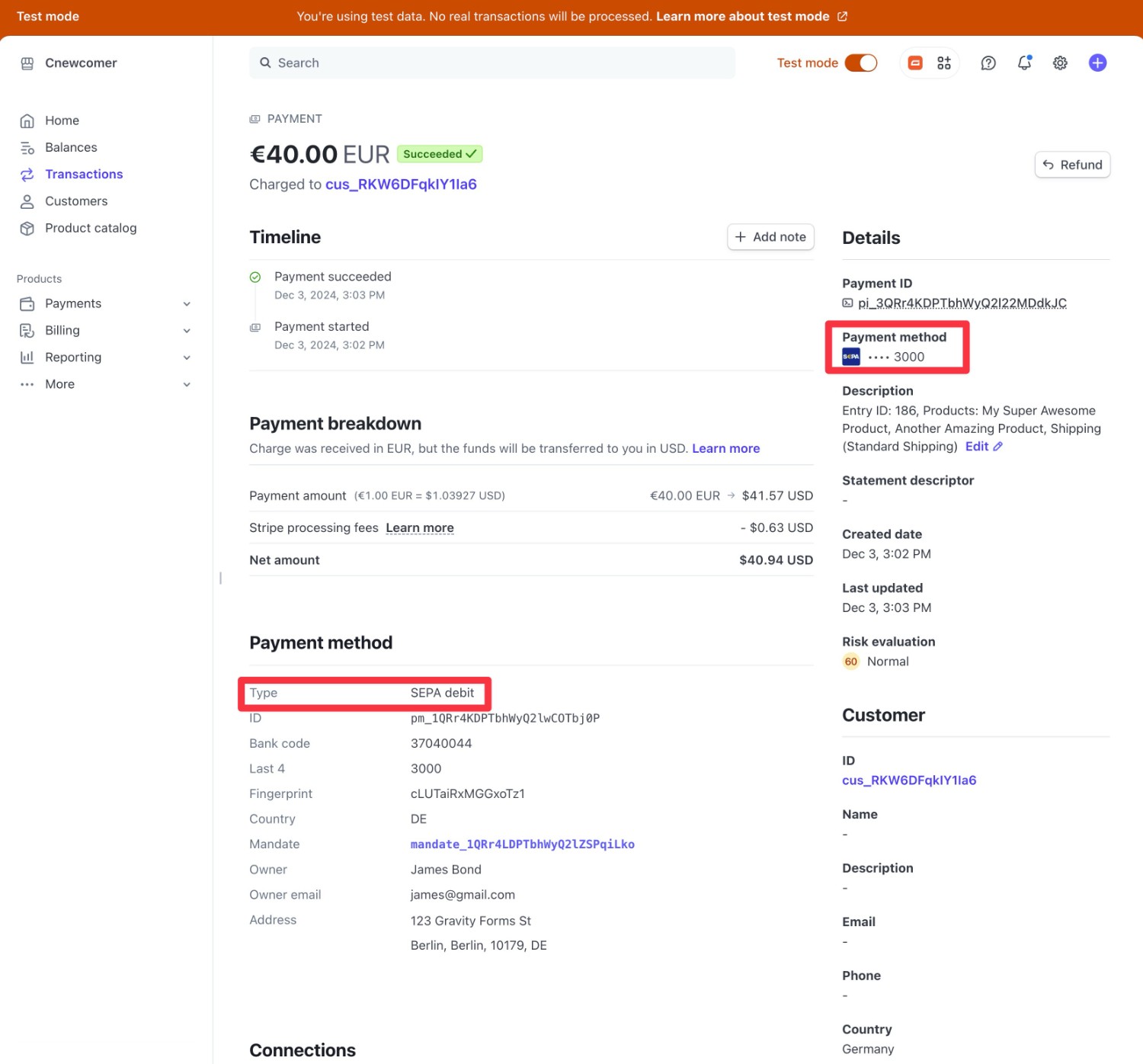
Task: Open the apps grid icon
Action: coord(944,63)
